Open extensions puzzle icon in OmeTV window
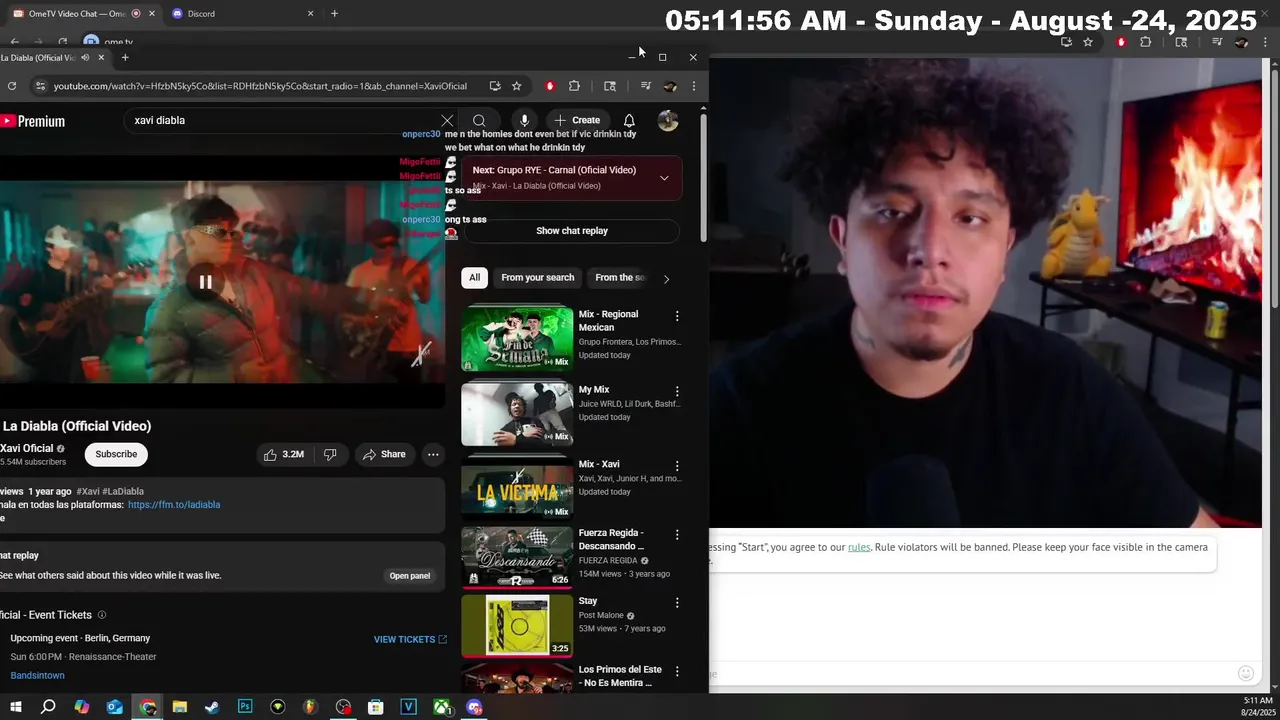 point(1145,42)
